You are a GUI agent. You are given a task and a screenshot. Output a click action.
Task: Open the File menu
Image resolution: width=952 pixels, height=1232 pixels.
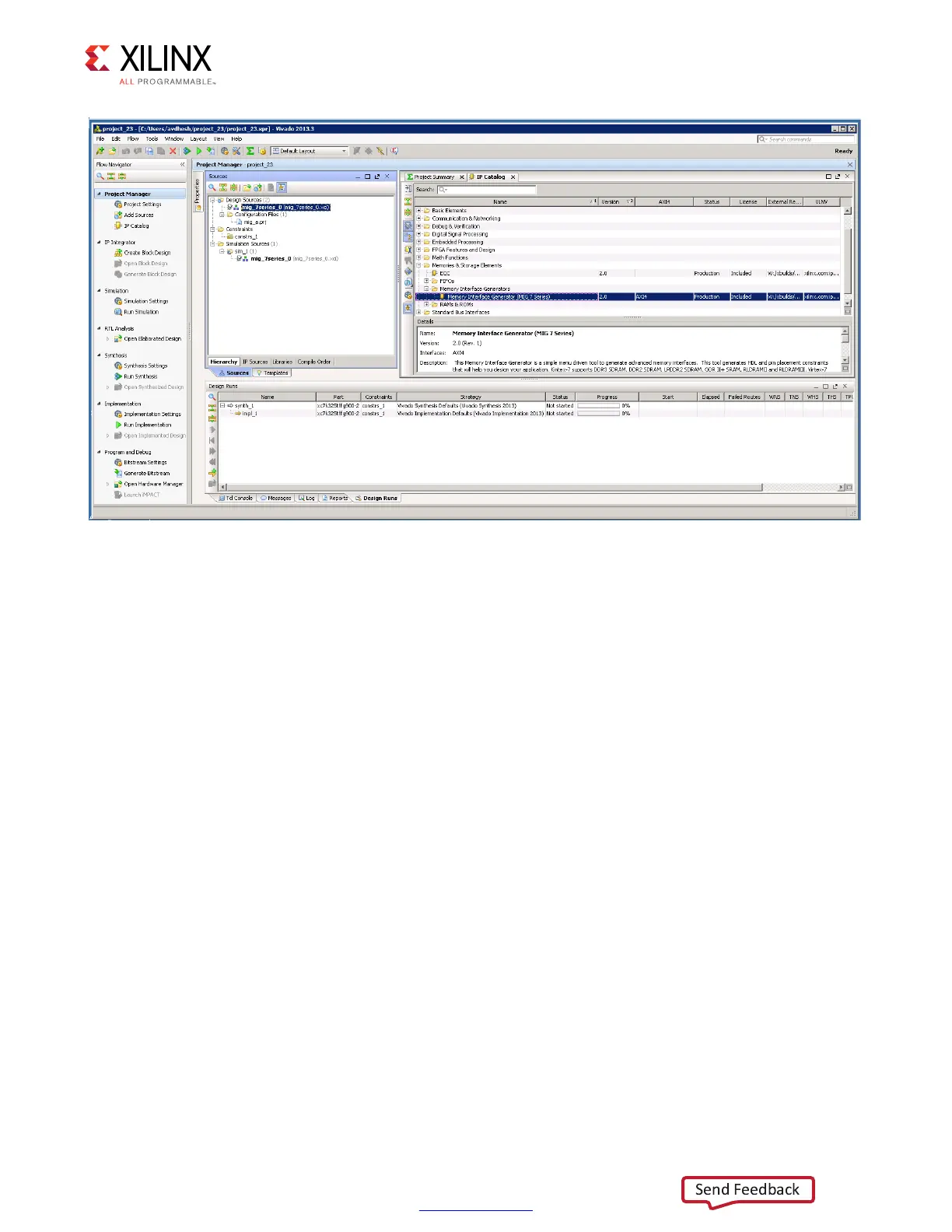(100, 139)
